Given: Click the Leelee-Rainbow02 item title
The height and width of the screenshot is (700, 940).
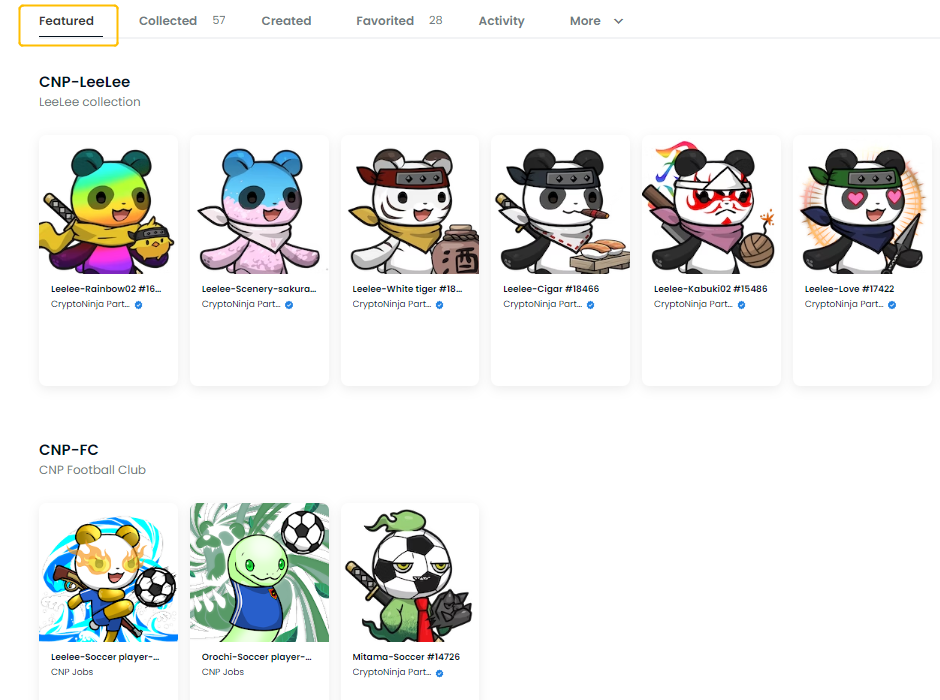Looking at the screenshot, I should [x=106, y=289].
